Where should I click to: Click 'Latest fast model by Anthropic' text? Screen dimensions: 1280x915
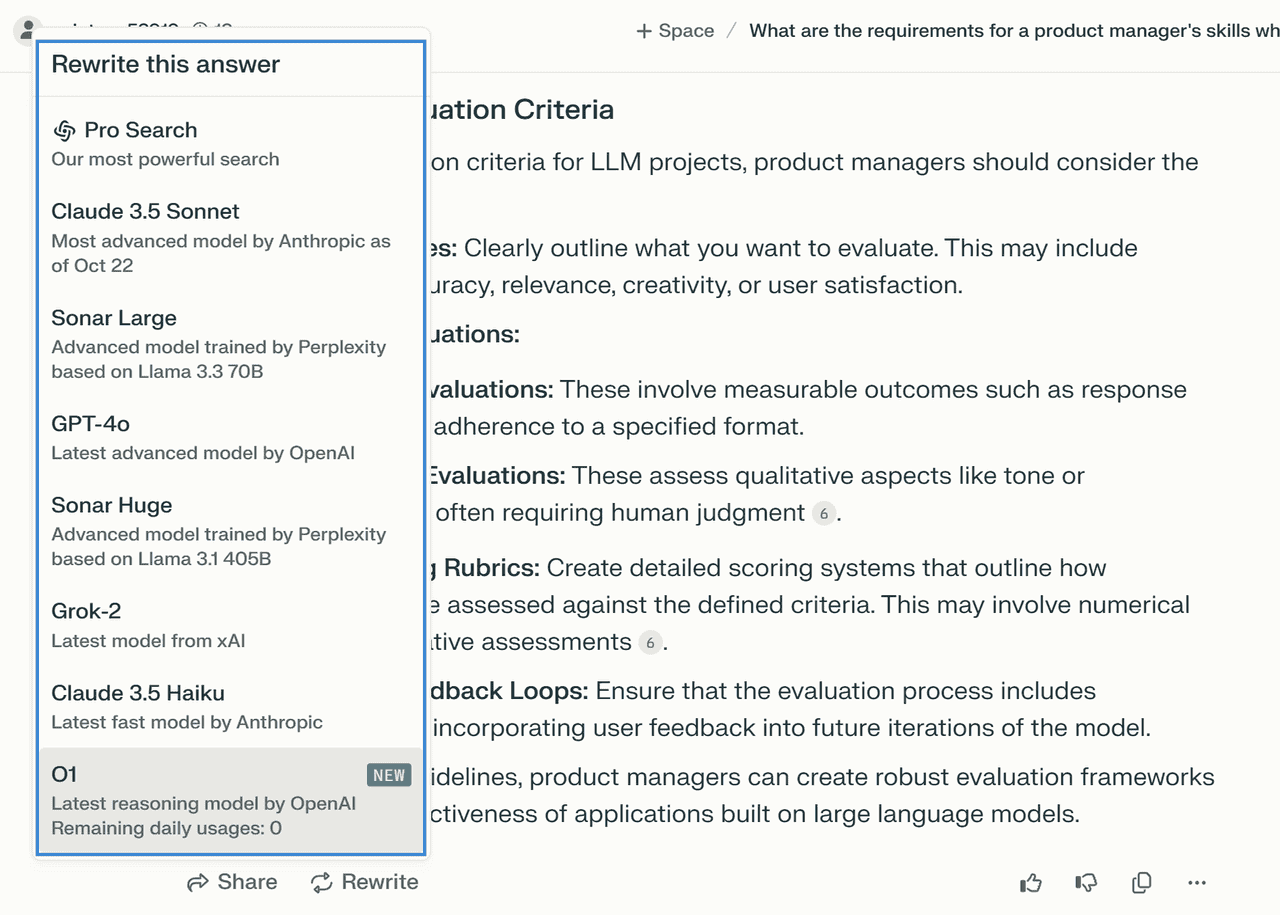coord(187,722)
